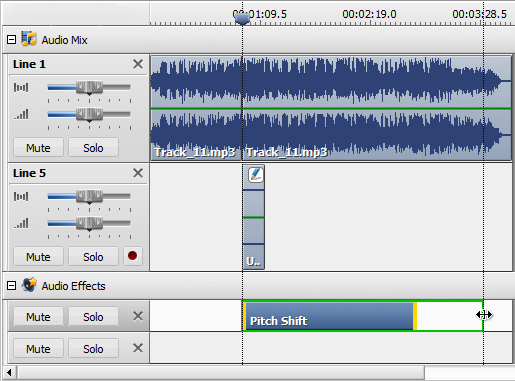Click the 00:02:19.0 mark on the ruler
The image size is (515, 381).
coord(369,14)
